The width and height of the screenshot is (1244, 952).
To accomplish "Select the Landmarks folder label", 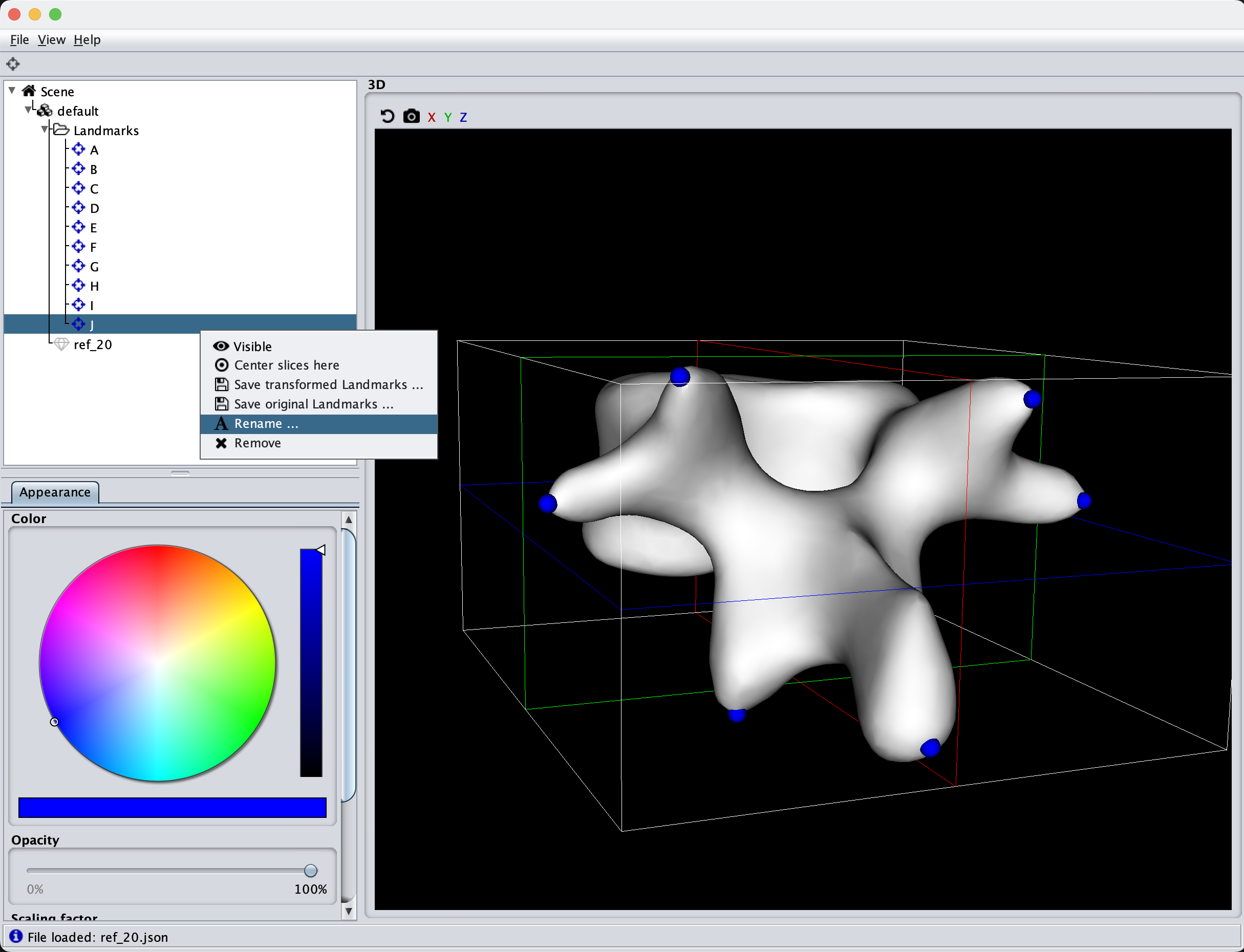I will [x=106, y=131].
